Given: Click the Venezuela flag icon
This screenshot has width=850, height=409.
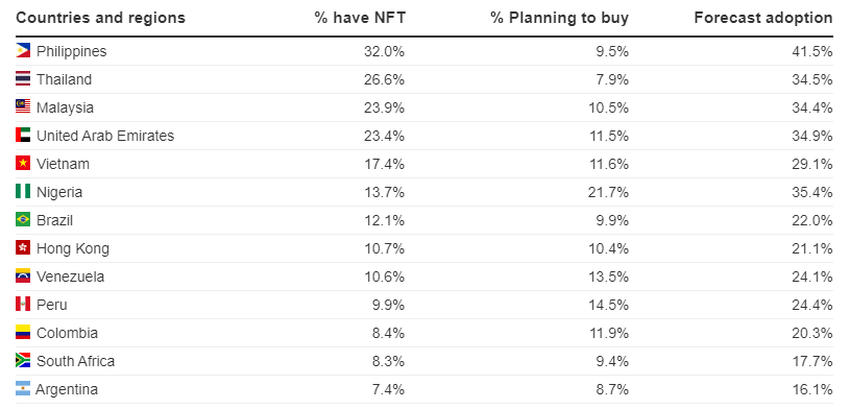Looking at the screenshot, I should [23, 276].
